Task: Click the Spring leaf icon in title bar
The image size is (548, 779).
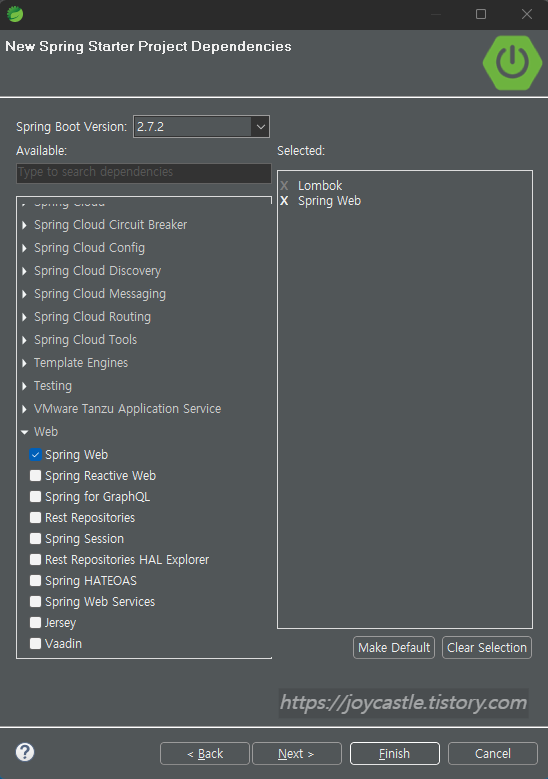Action: click(x=15, y=14)
